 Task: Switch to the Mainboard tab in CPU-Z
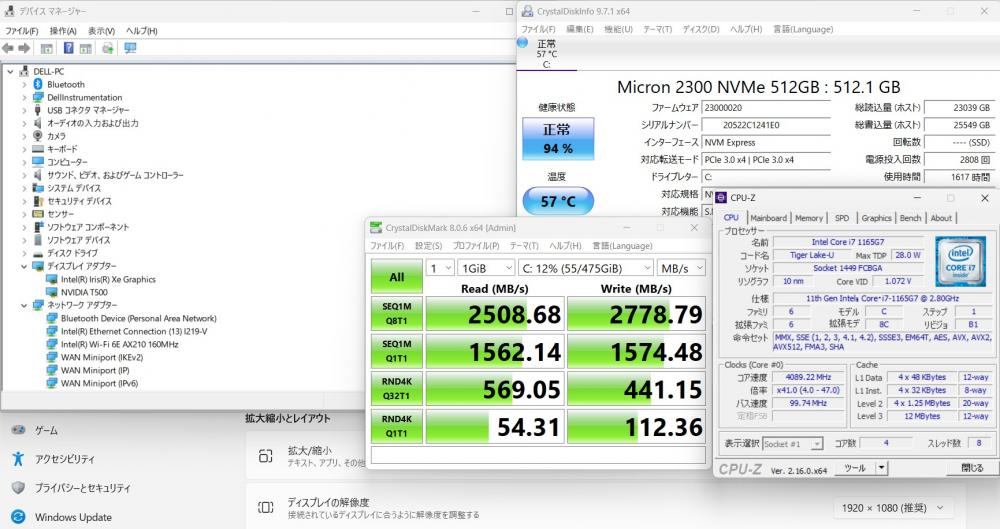click(768, 218)
